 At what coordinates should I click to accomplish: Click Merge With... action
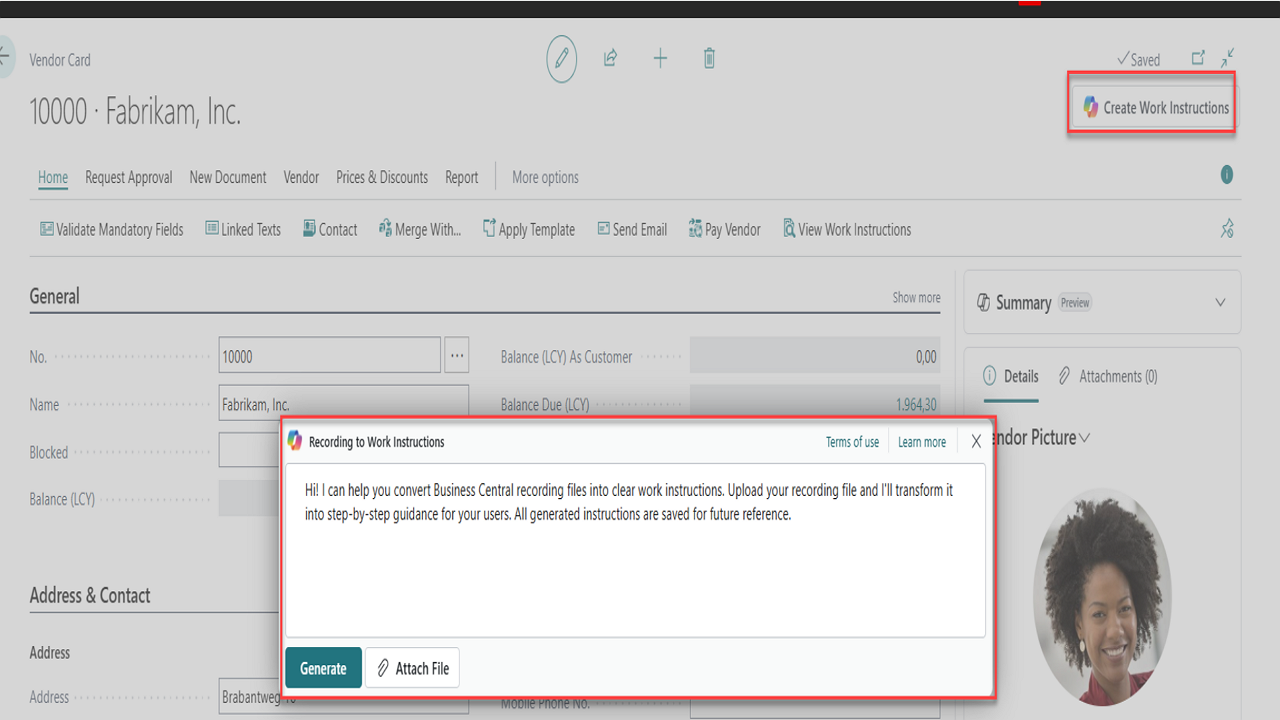pyautogui.click(x=420, y=229)
